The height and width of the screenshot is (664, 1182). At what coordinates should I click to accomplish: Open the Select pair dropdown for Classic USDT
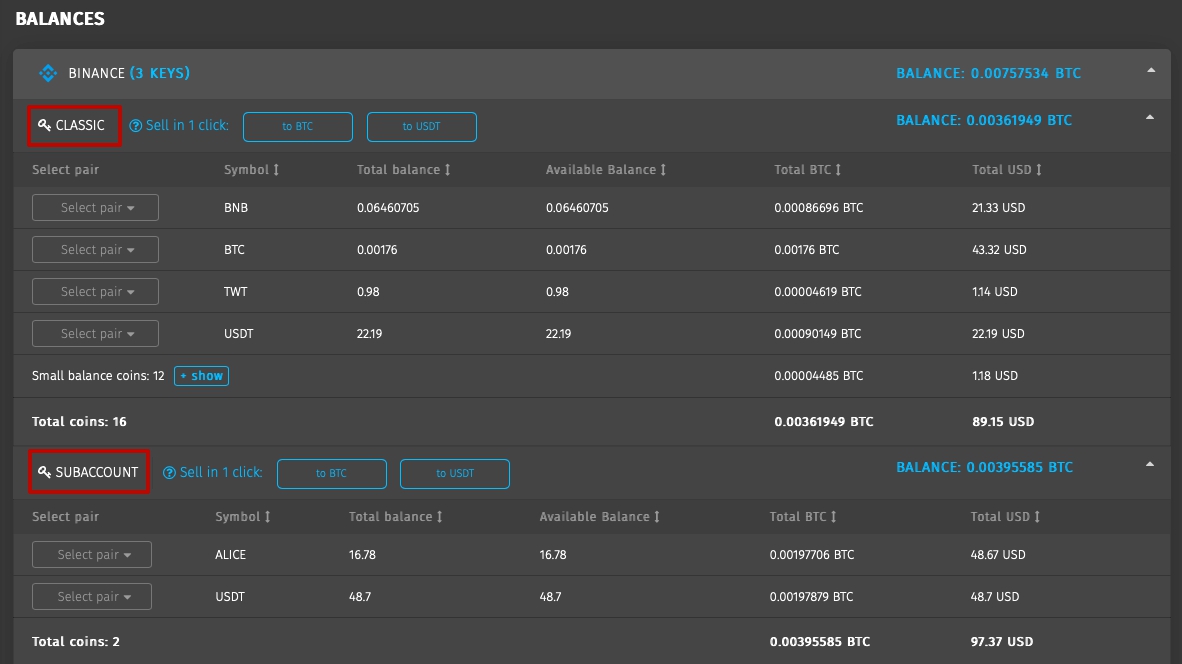[x=95, y=333]
